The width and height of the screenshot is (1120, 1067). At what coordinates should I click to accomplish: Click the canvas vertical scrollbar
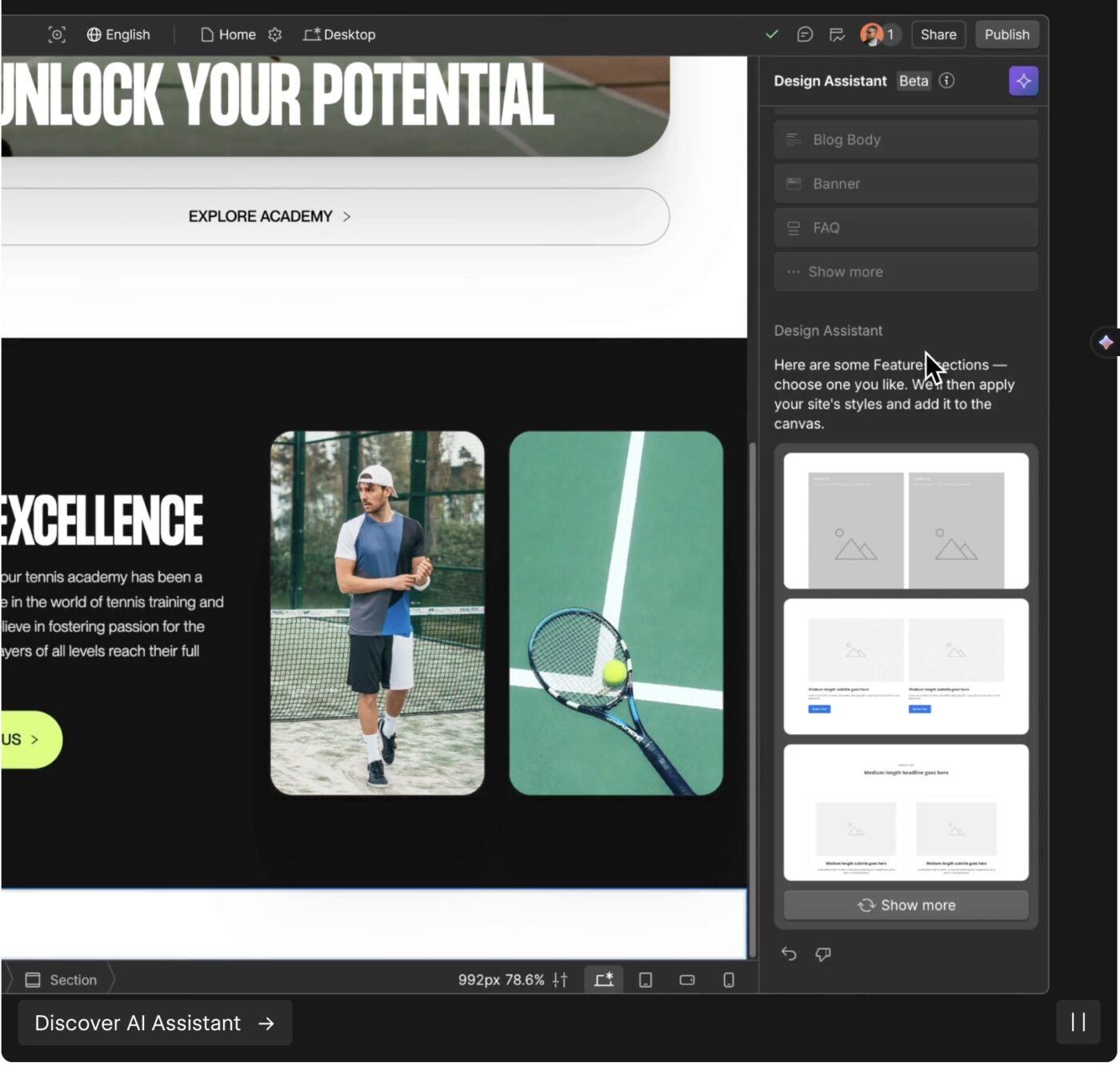[x=752, y=700]
